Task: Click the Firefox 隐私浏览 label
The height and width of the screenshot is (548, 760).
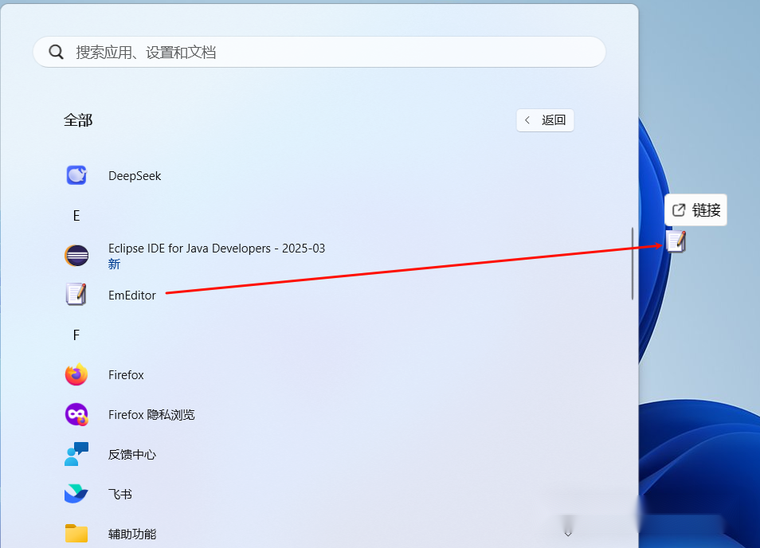Action: [151, 415]
